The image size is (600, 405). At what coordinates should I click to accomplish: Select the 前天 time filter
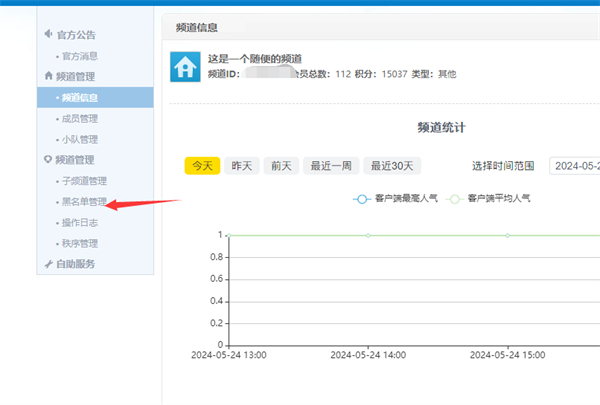[x=281, y=166]
